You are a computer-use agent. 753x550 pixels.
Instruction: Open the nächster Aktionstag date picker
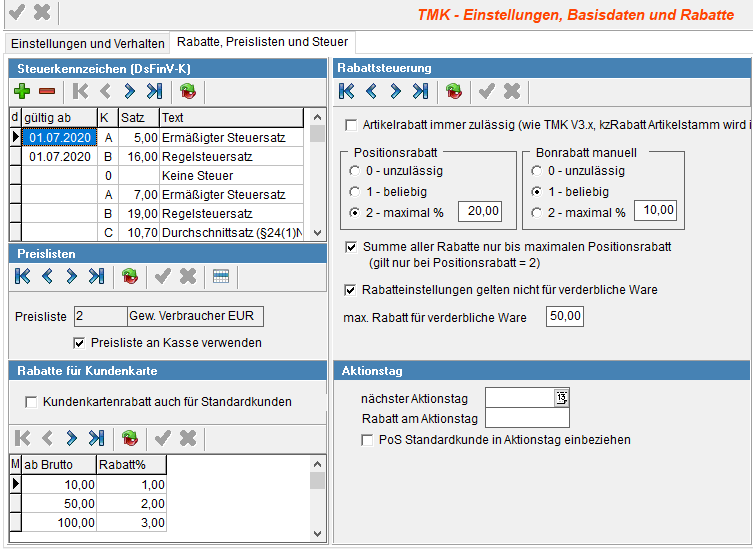click(561, 398)
